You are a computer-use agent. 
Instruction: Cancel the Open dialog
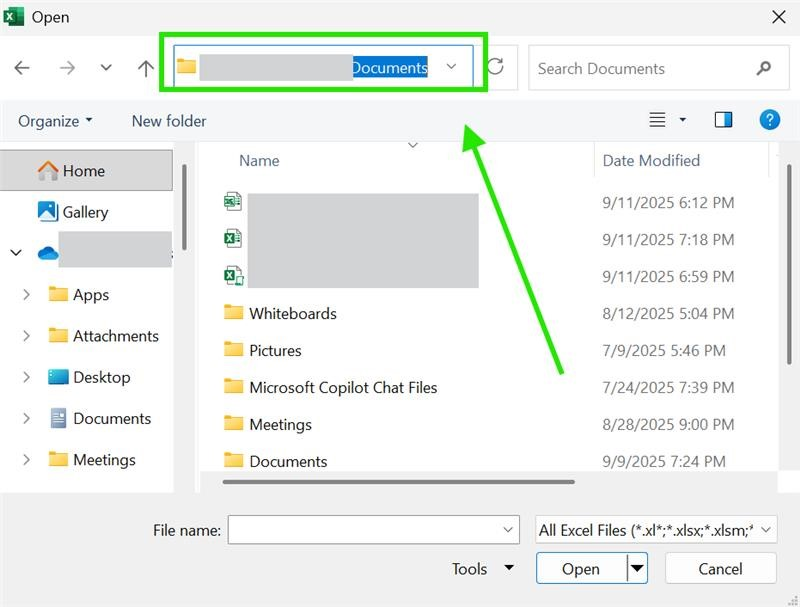coord(720,568)
